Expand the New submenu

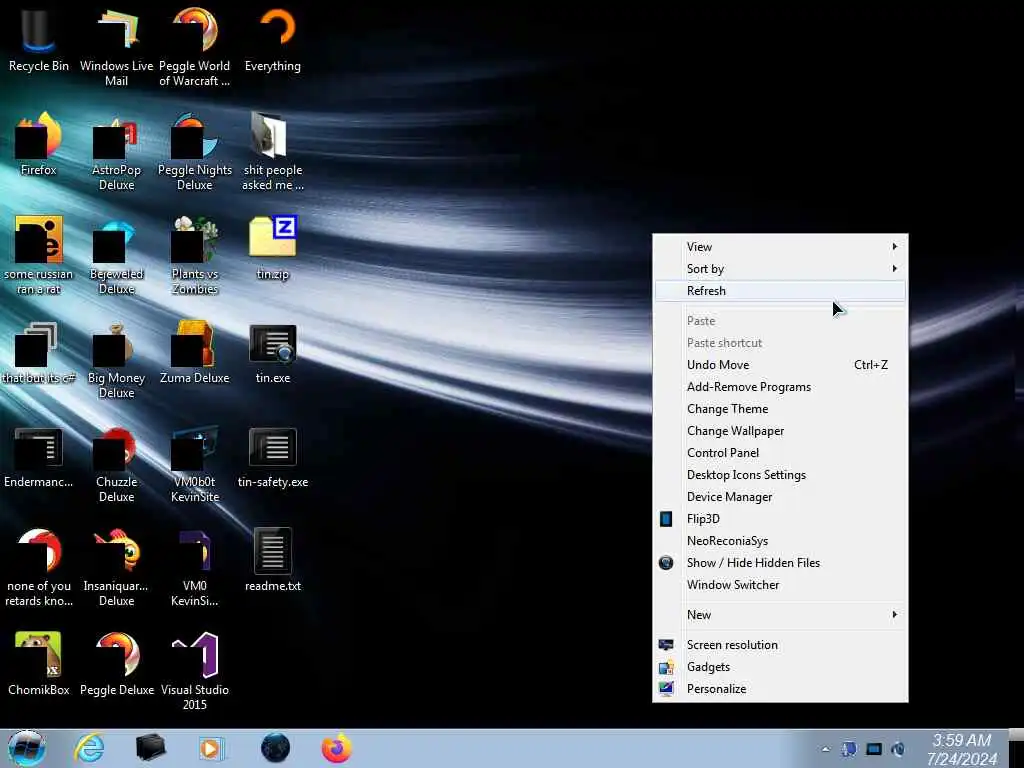(780, 615)
